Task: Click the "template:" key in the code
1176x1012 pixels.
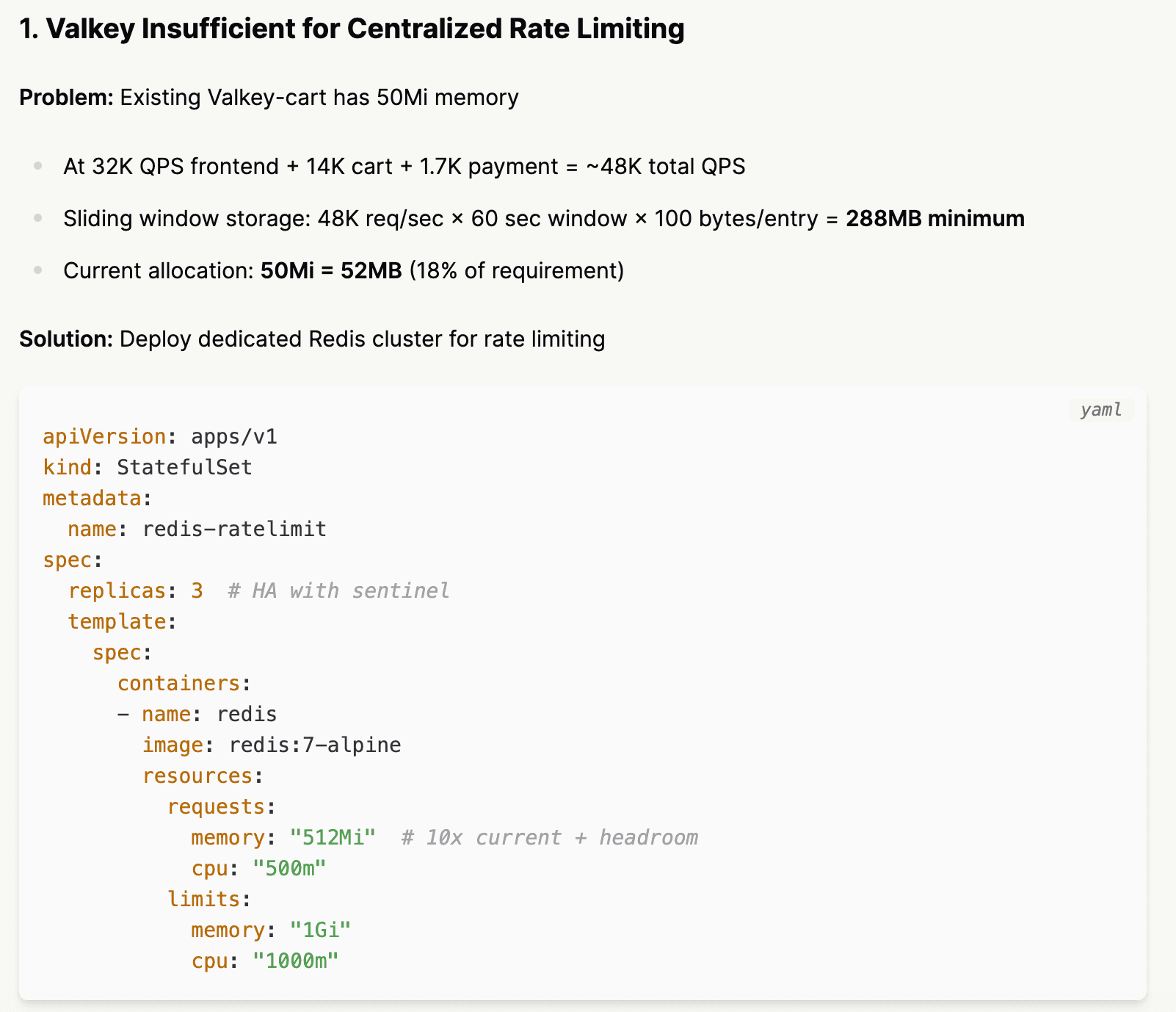Action: tap(122, 622)
